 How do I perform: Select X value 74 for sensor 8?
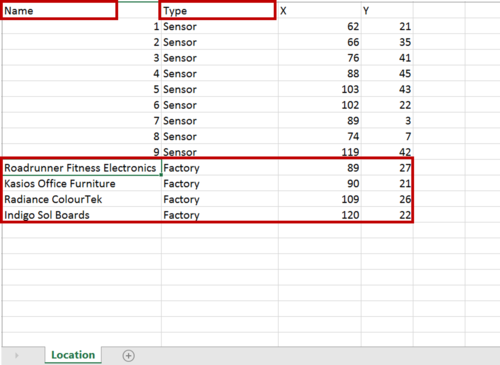tap(320, 136)
